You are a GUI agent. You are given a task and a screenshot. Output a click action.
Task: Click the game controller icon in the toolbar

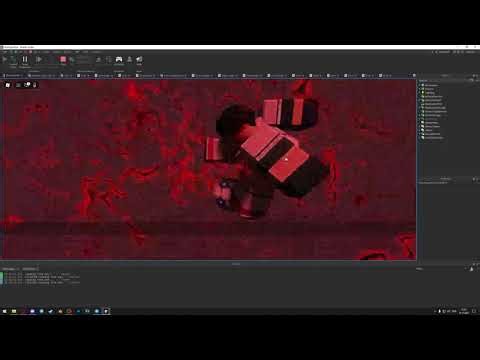[119, 60]
